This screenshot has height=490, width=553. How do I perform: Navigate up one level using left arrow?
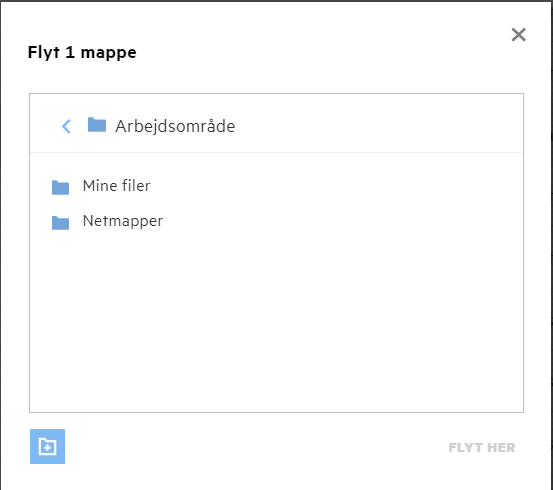tap(66, 126)
